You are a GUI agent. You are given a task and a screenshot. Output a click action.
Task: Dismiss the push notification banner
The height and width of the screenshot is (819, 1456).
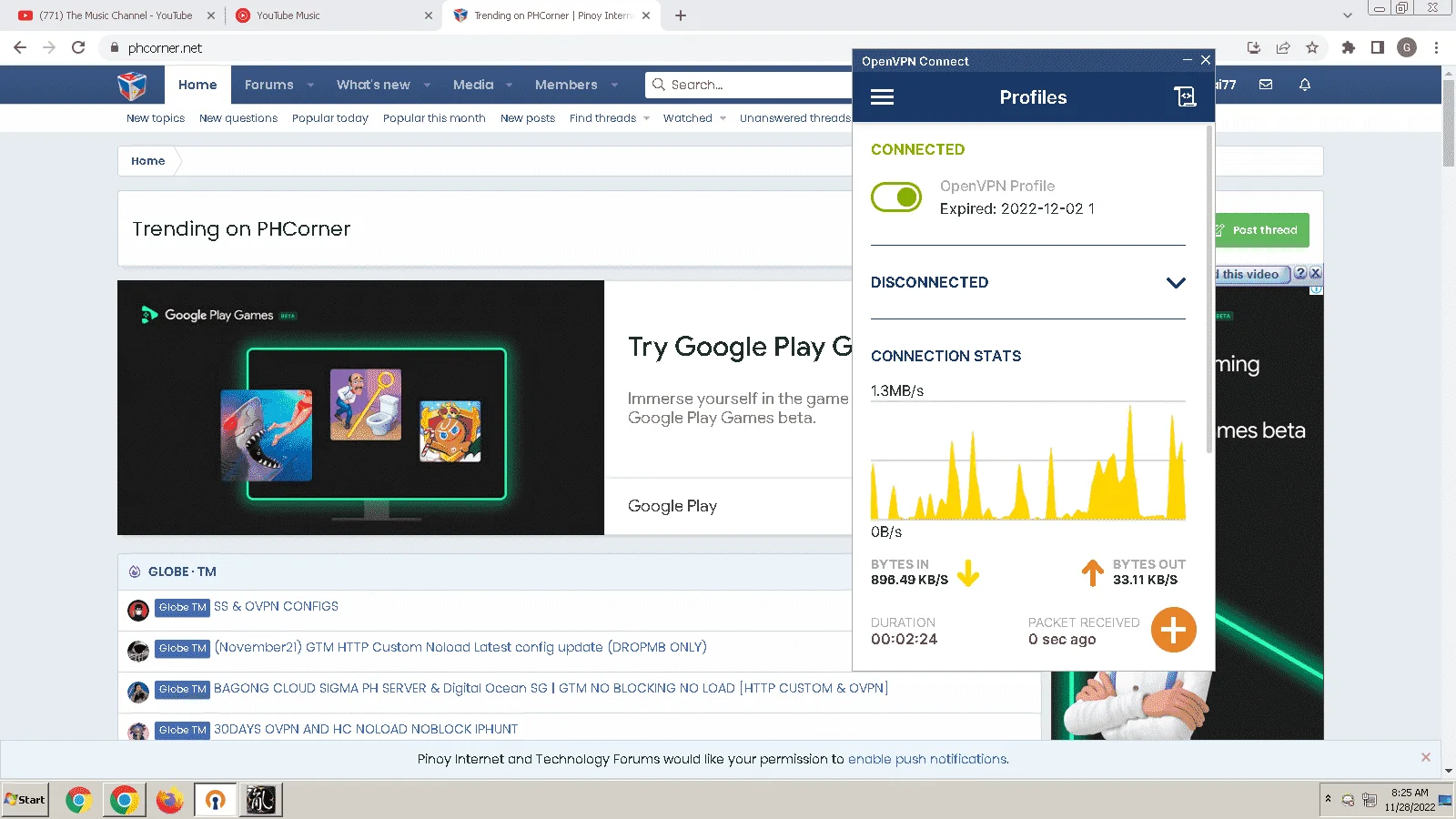coord(1426,757)
